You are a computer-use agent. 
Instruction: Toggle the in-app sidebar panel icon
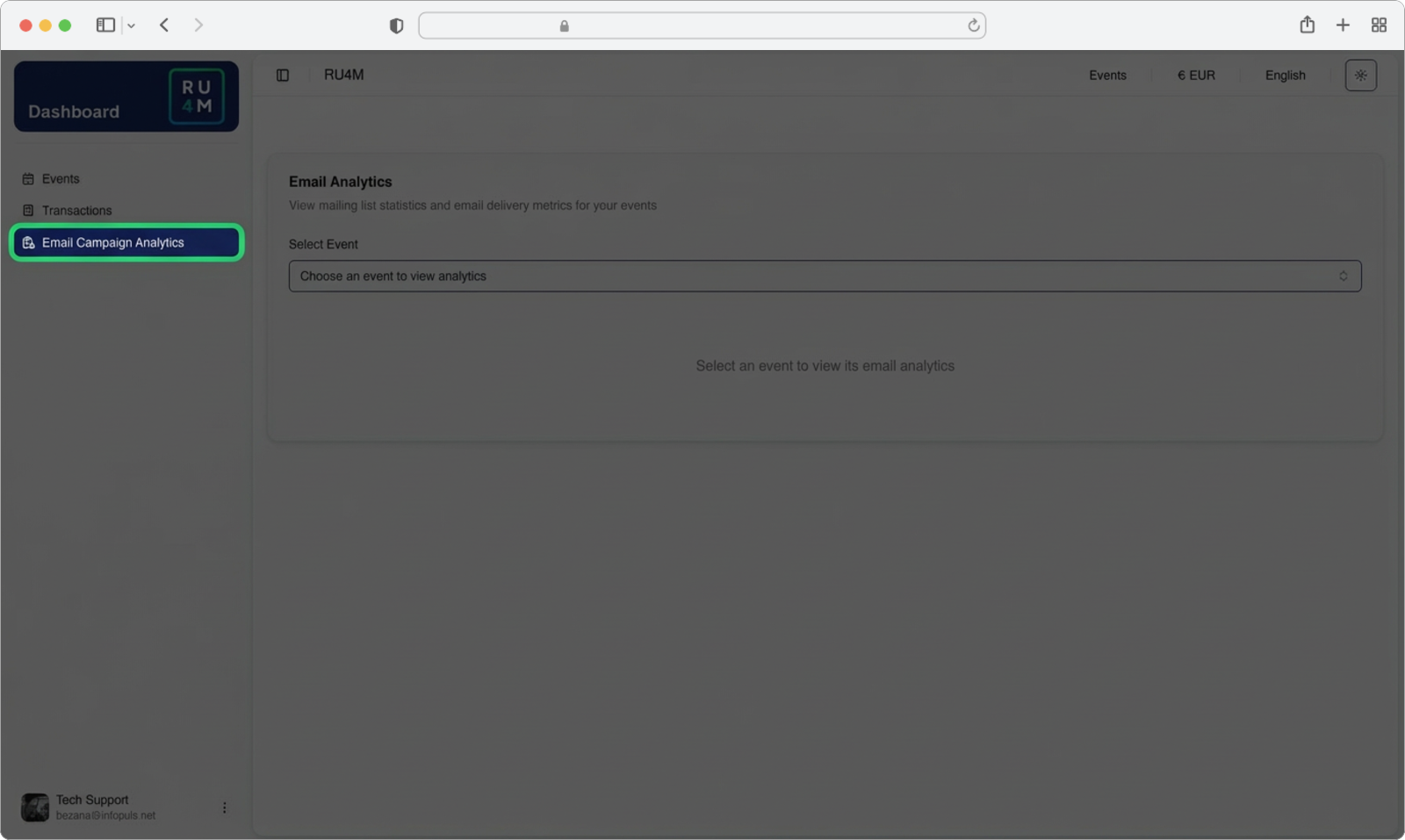pos(283,75)
